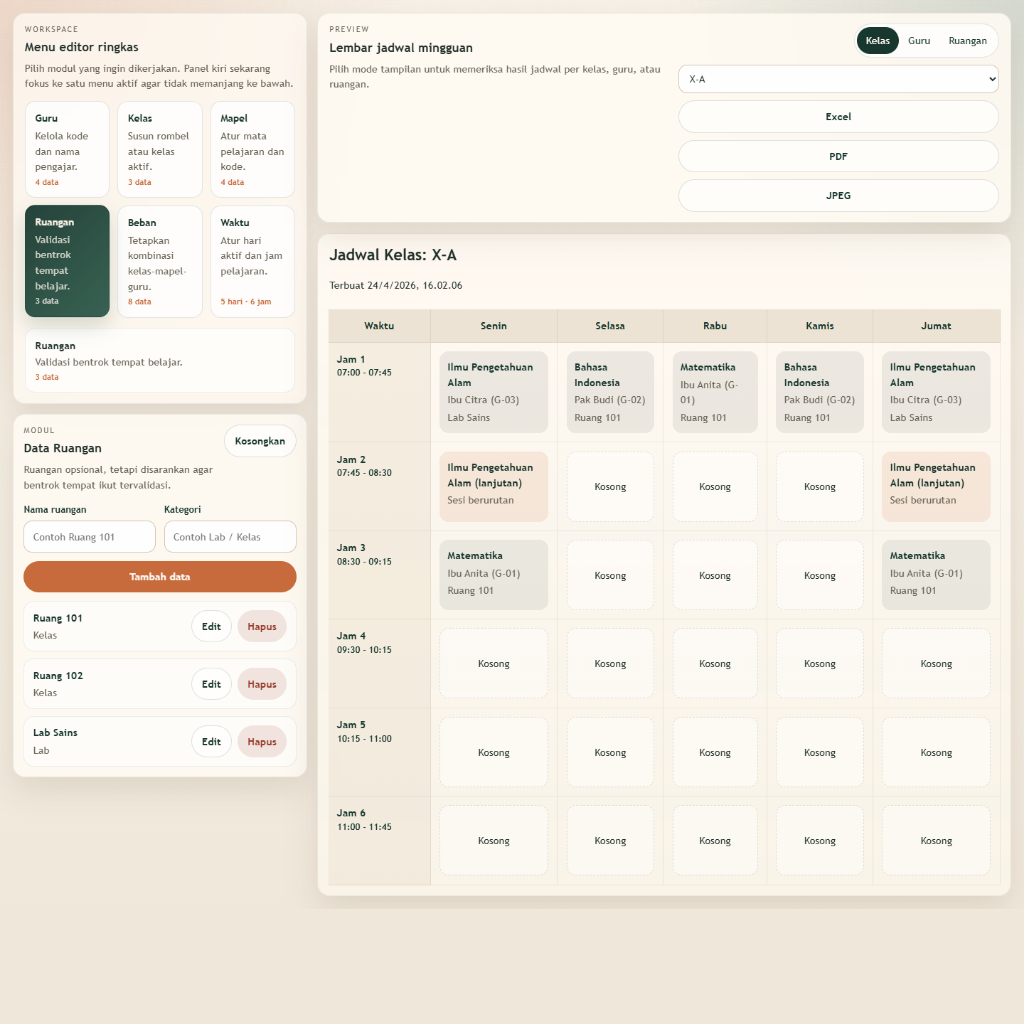
Task: Click the "8 data" count under Beban
Action: coord(140,302)
